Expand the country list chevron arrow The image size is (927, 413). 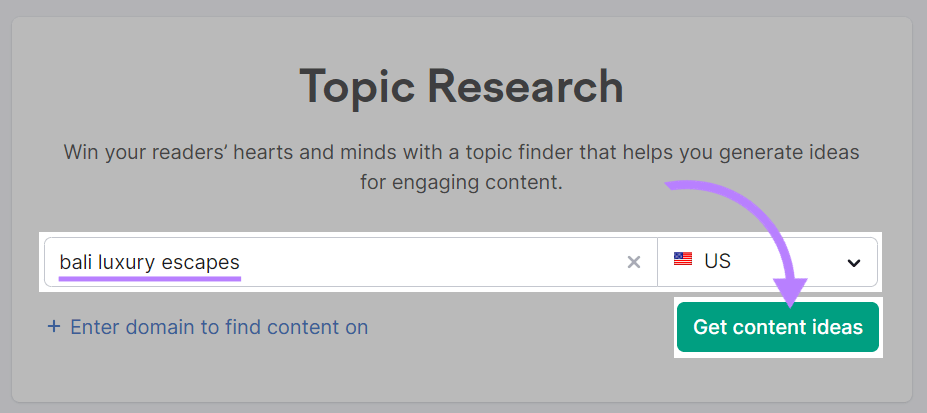[854, 262]
